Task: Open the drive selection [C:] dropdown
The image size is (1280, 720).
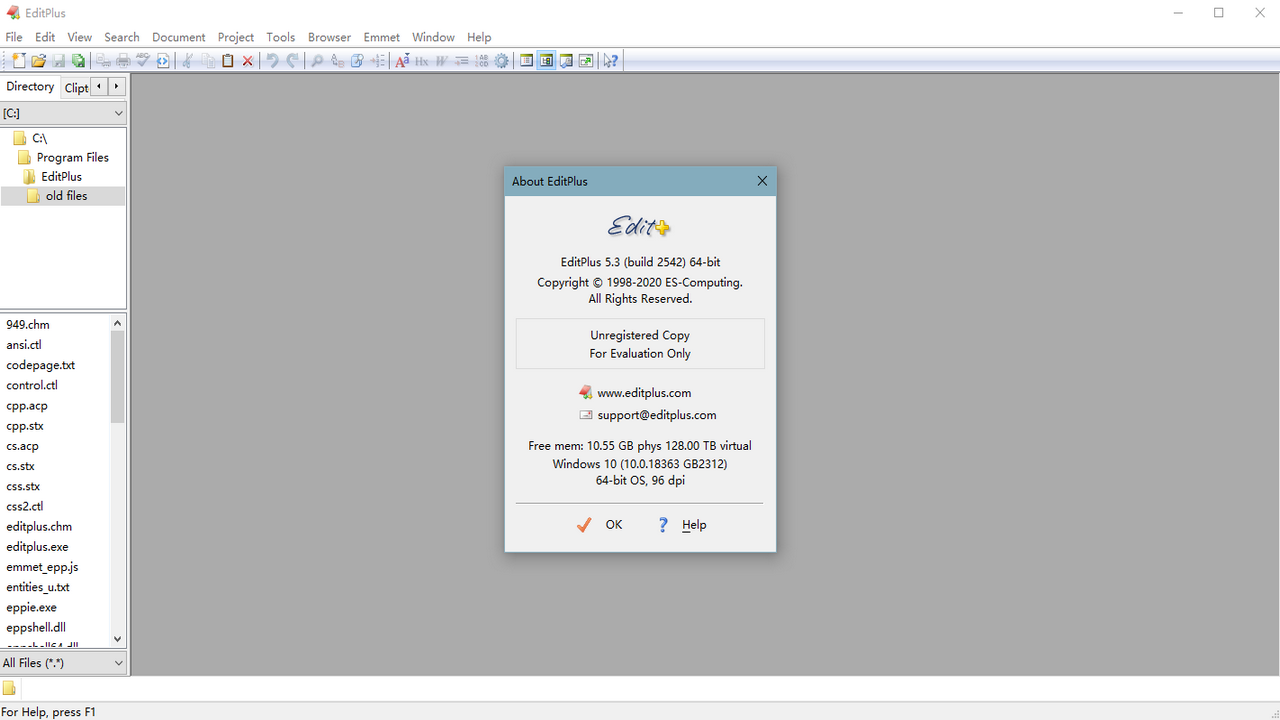Action: coord(118,112)
